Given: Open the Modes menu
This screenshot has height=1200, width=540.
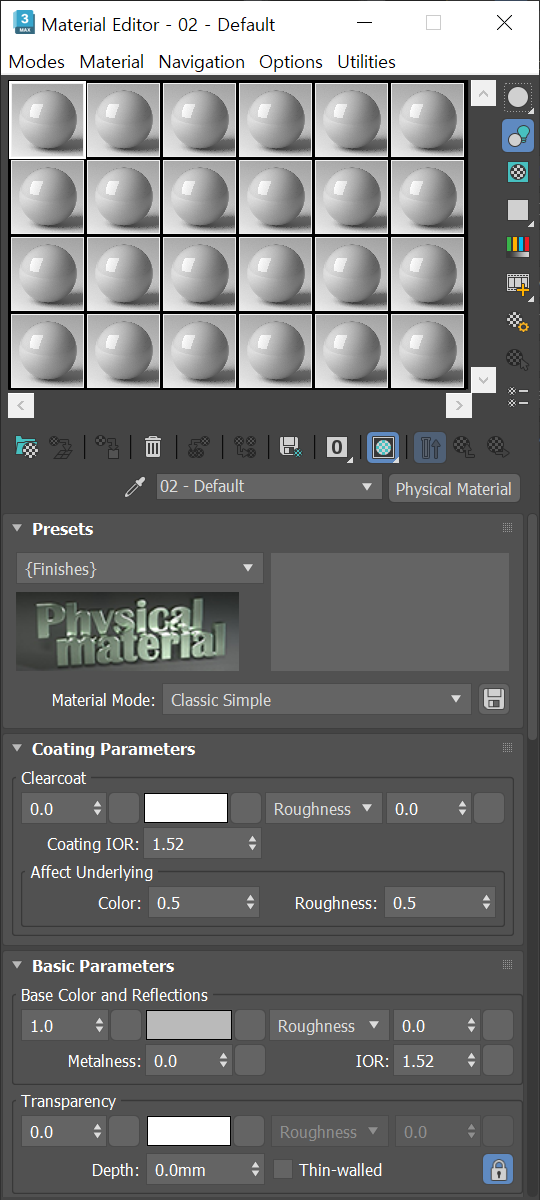Looking at the screenshot, I should click(x=37, y=62).
